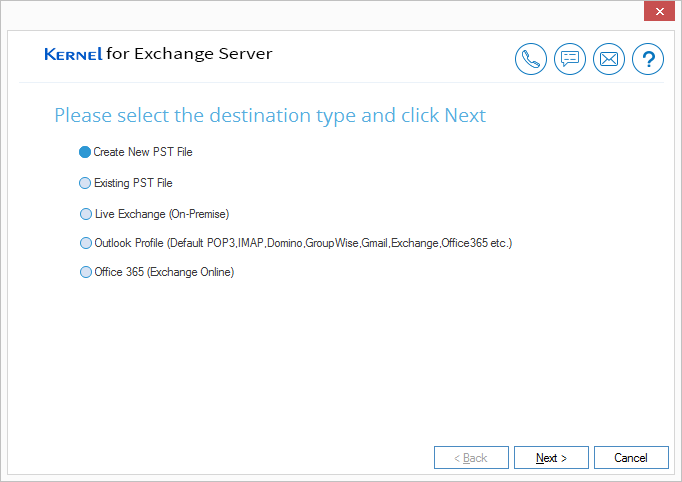The height and width of the screenshot is (482, 682).
Task: Close the dialog with the red X
Action: [x=659, y=11]
